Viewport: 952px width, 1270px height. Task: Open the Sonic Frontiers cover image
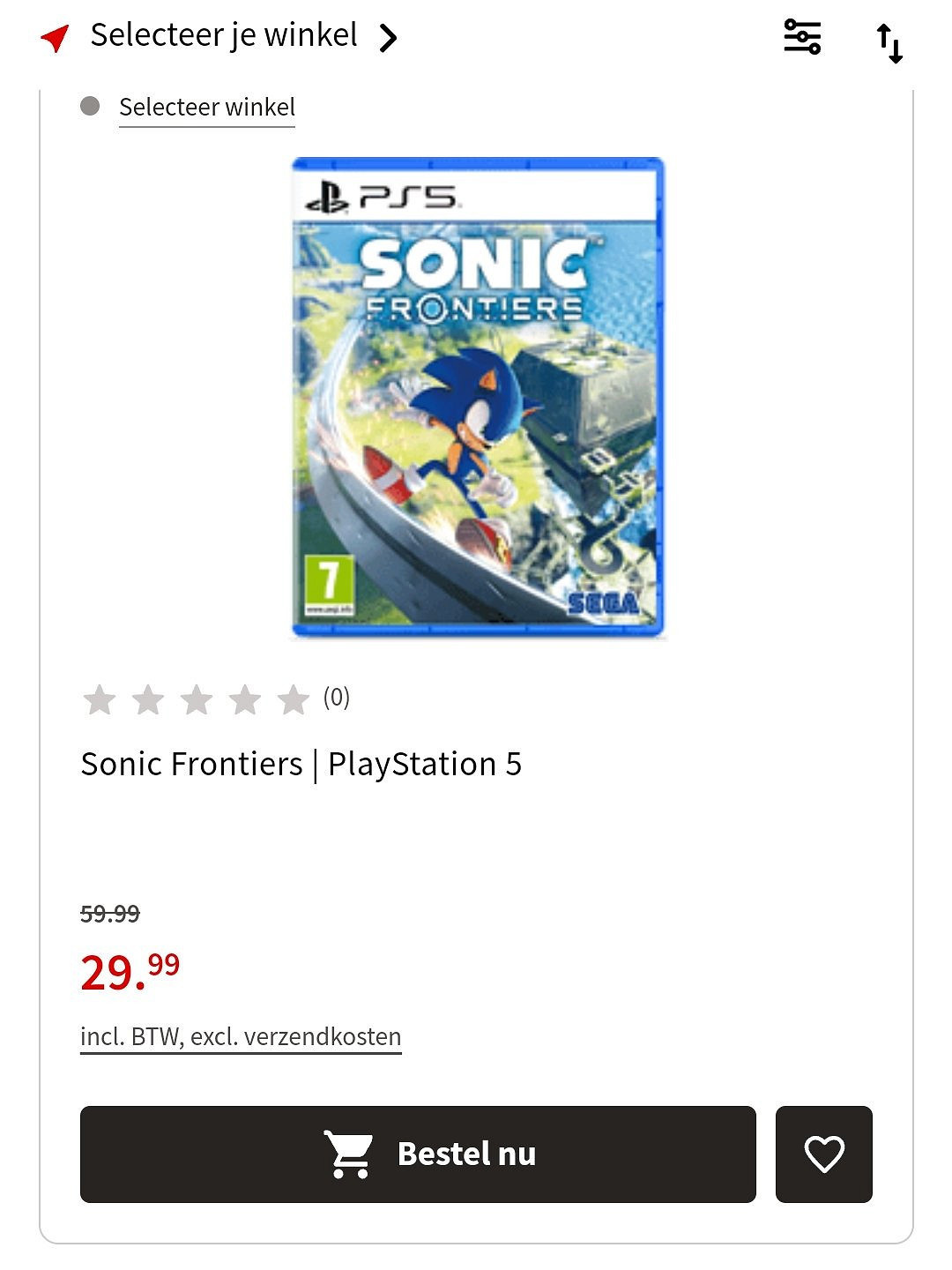pos(477,397)
